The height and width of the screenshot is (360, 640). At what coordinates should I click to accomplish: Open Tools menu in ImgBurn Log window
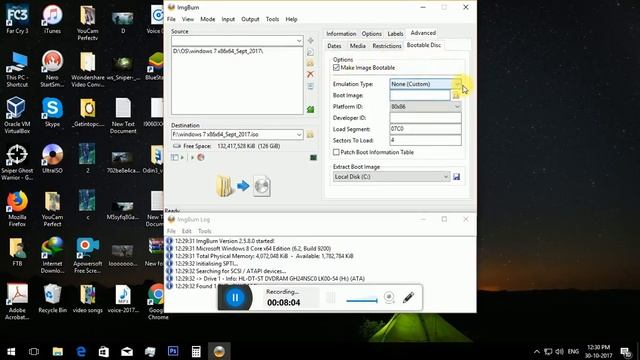click(204, 231)
